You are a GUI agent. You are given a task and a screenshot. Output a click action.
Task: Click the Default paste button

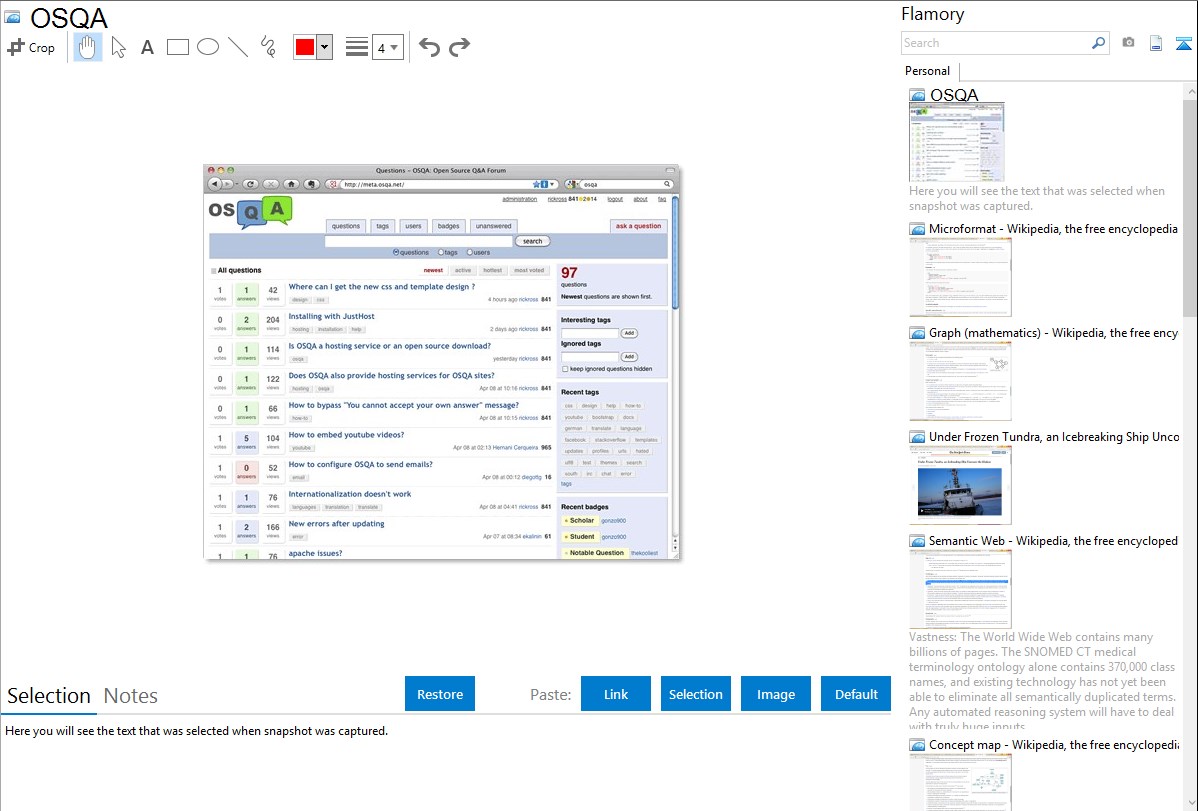point(856,694)
